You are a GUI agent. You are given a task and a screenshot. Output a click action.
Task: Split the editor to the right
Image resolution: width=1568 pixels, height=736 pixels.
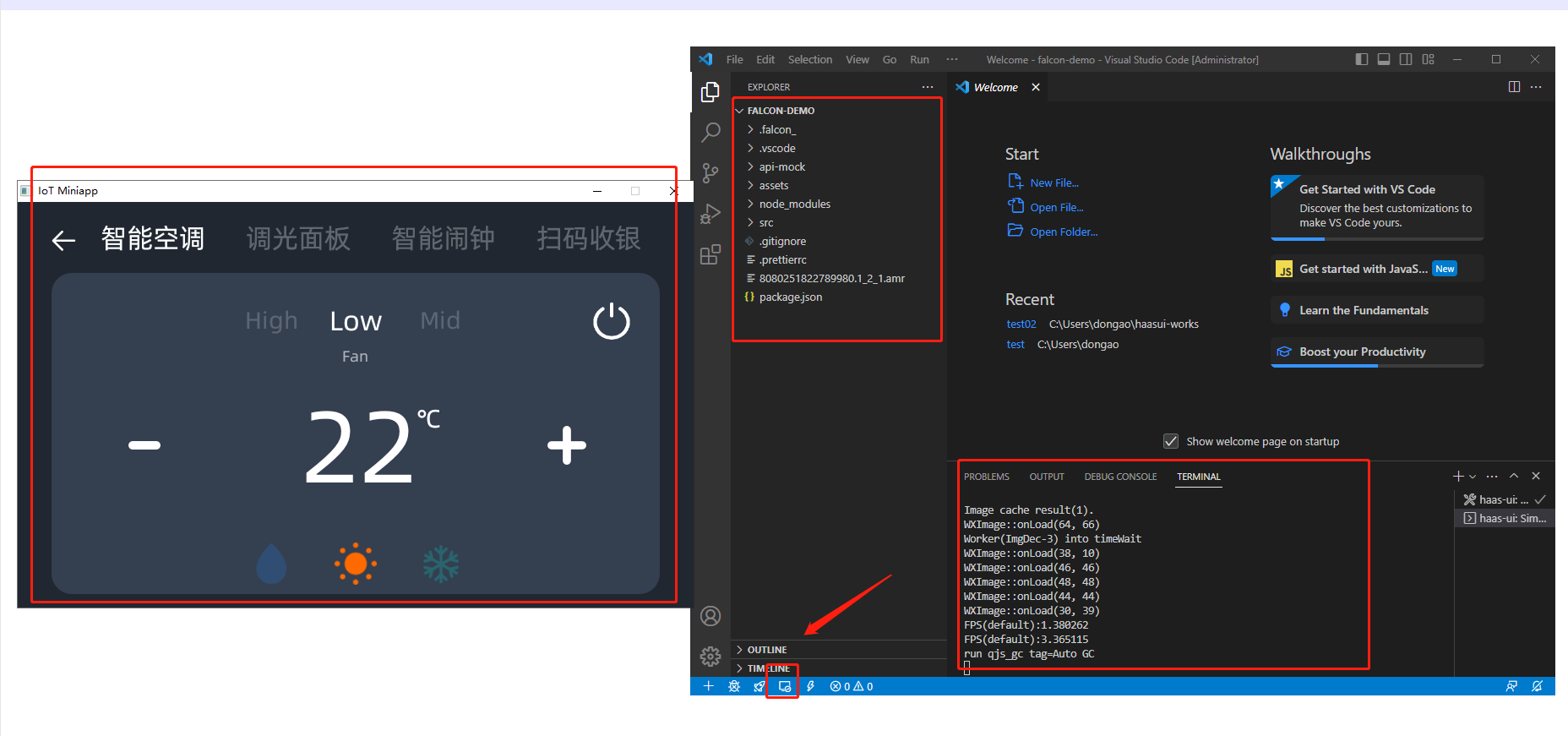pyautogui.click(x=1514, y=87)
